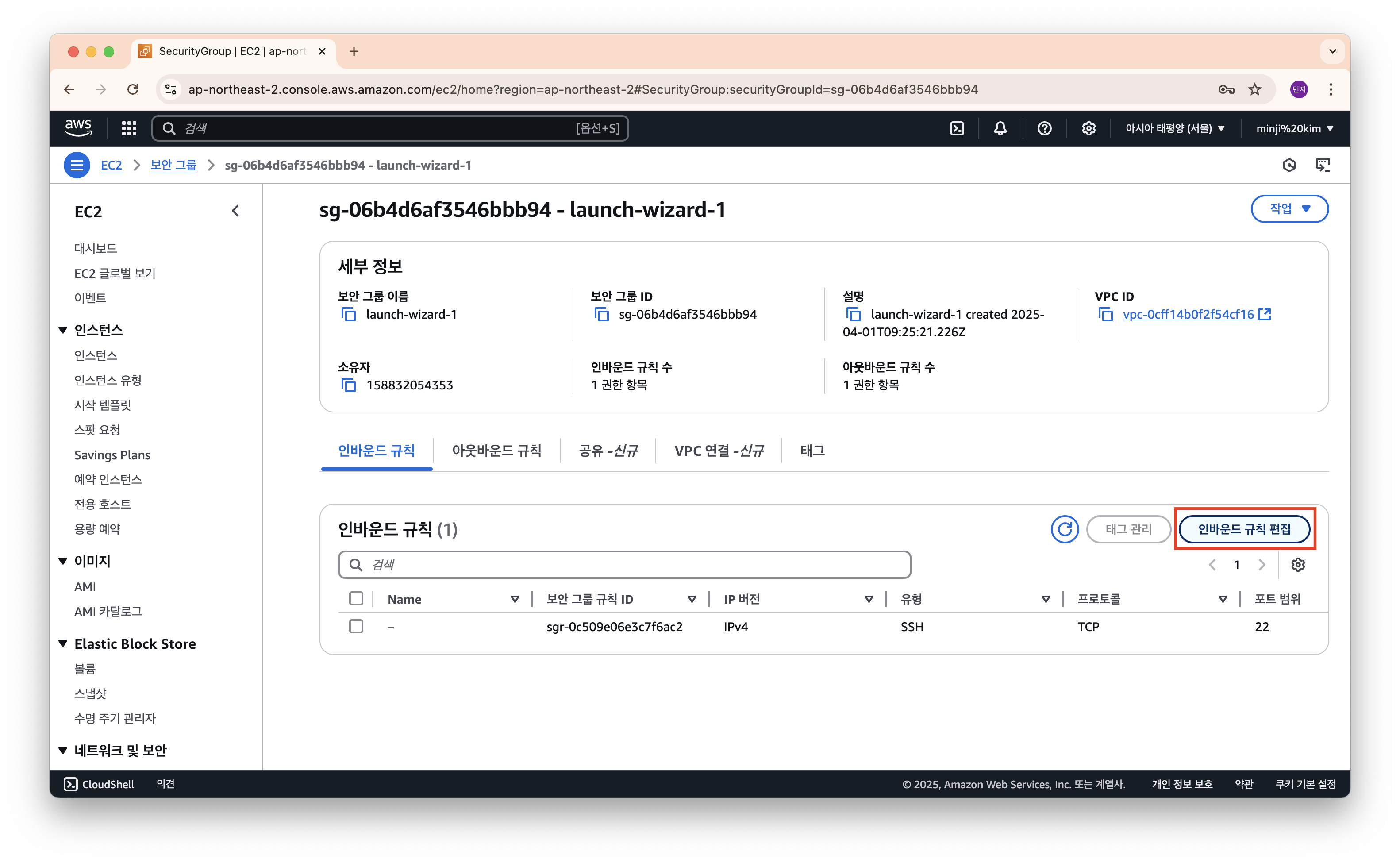
Task: Open the tutorials panel icon below the top bar
Action: point(1323,165)
